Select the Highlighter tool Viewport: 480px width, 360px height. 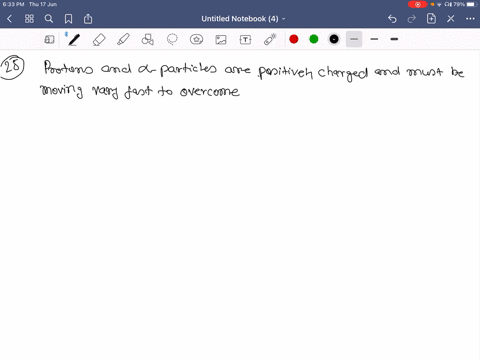coord(123,40)
